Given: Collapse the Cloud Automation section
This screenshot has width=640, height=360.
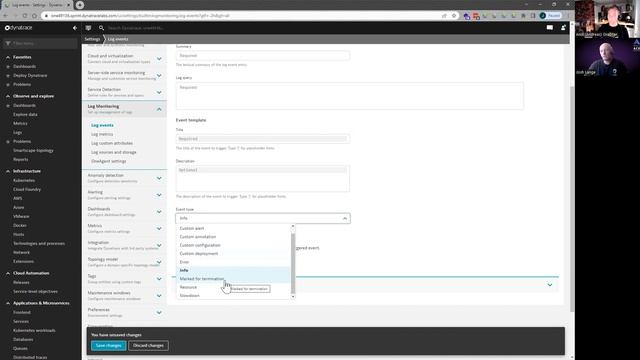Looking at the screenshot, I should pos(8,273).
